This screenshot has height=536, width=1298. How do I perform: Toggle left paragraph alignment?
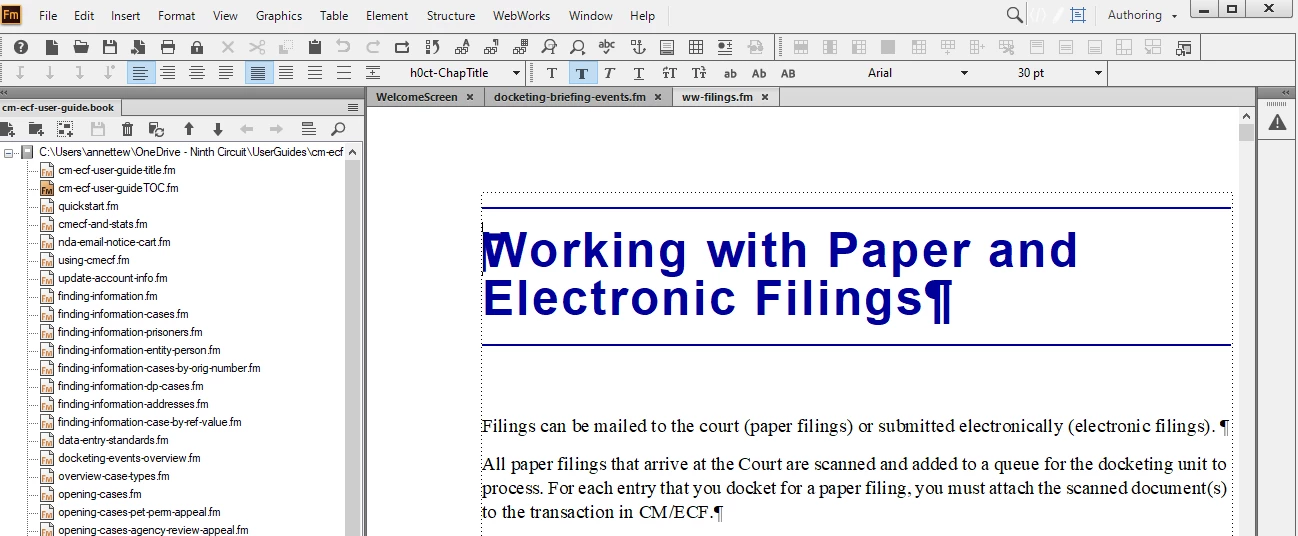tap(140, 73)
